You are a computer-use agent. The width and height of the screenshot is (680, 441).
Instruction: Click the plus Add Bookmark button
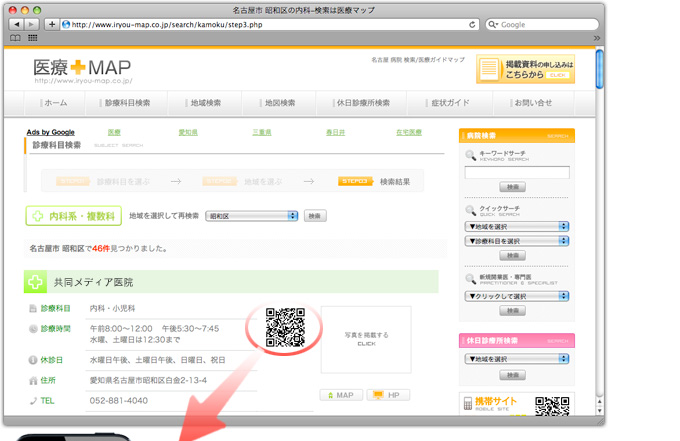(x=52, y=24)
